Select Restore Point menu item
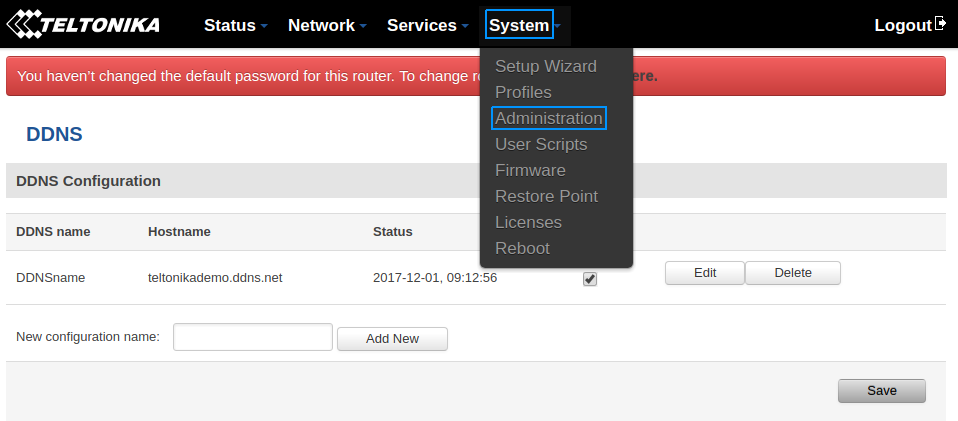Image resolution: width=958 pixels, height=421 pixels. 546,196
